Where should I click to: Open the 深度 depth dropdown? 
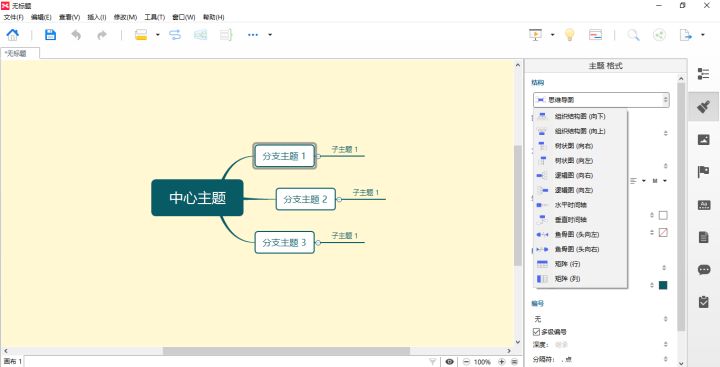point(611,344)
